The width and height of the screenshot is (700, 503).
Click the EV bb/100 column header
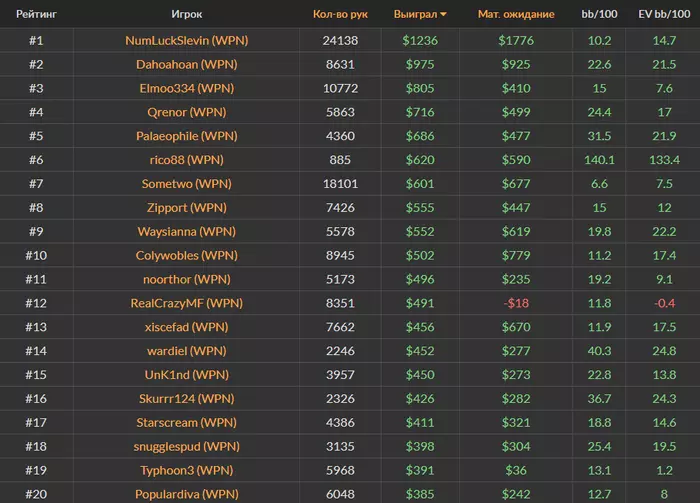664,14
